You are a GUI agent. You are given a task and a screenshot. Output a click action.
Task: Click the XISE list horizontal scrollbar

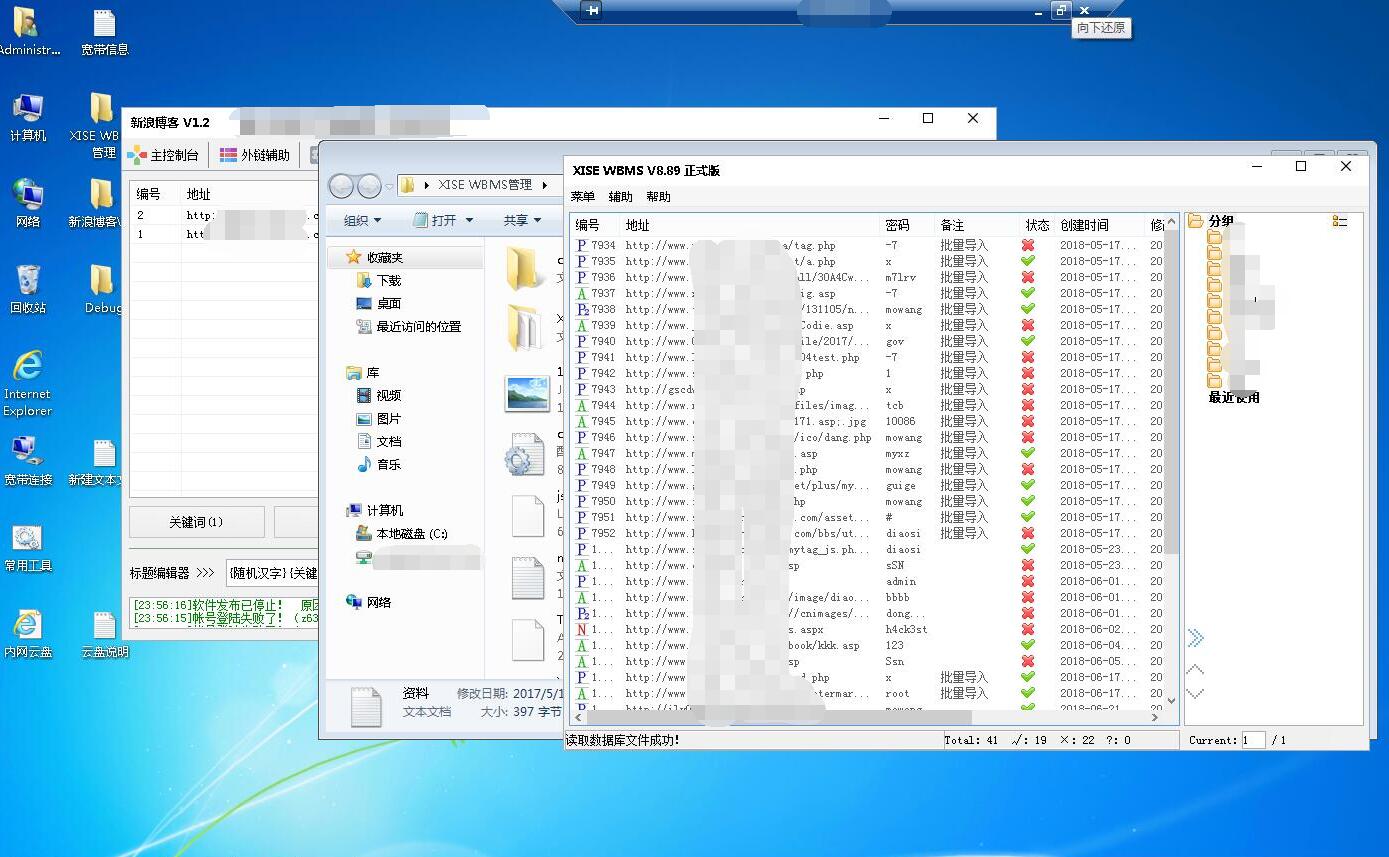pyautogui.click(x=780, y=717)
